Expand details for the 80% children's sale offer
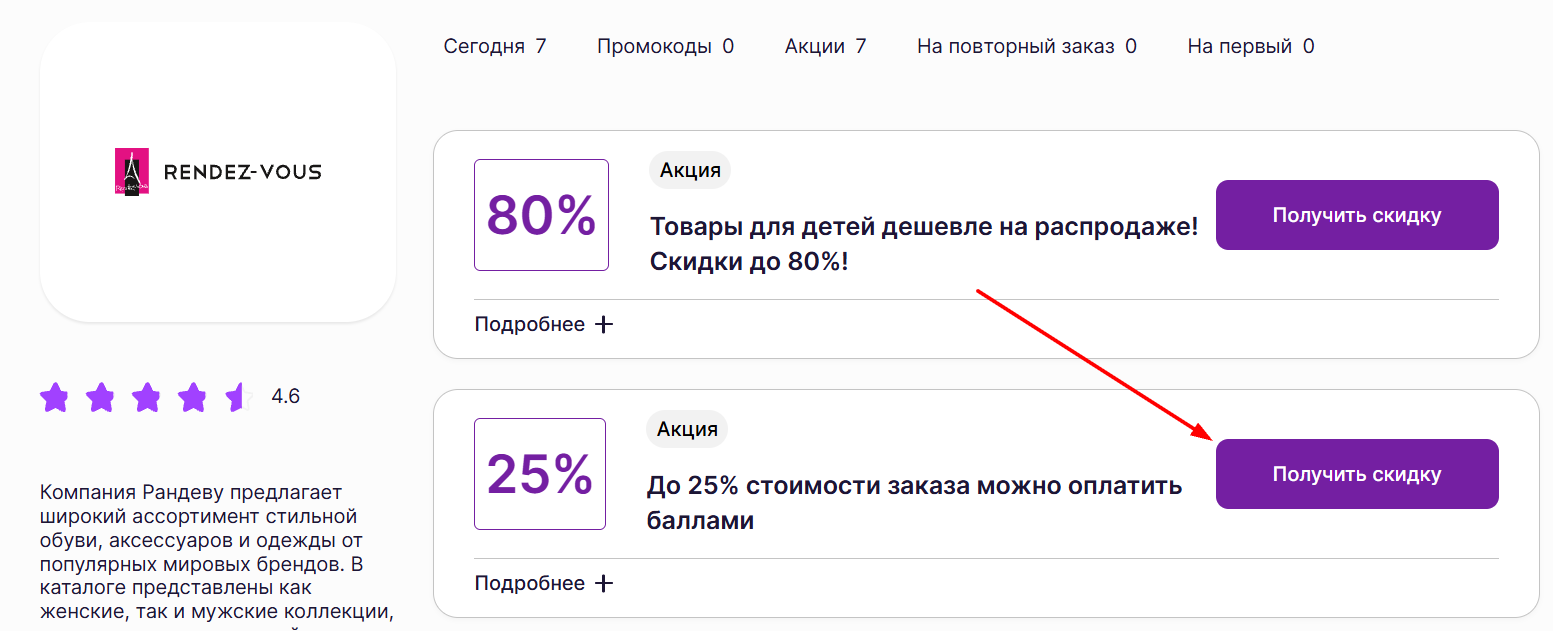The width and height of the screenshot is (1553, 631). pyautogui.click(x=544, y=323)
